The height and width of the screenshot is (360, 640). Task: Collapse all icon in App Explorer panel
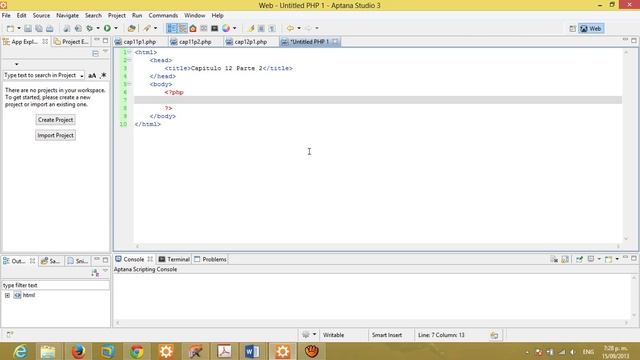click(96, 53)
